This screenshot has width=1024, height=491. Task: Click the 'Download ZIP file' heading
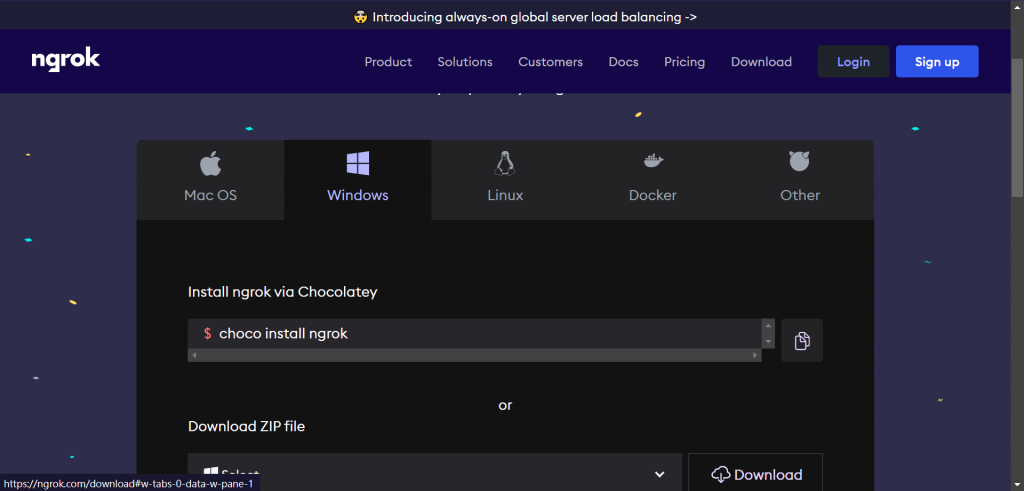tap(246, 426)
